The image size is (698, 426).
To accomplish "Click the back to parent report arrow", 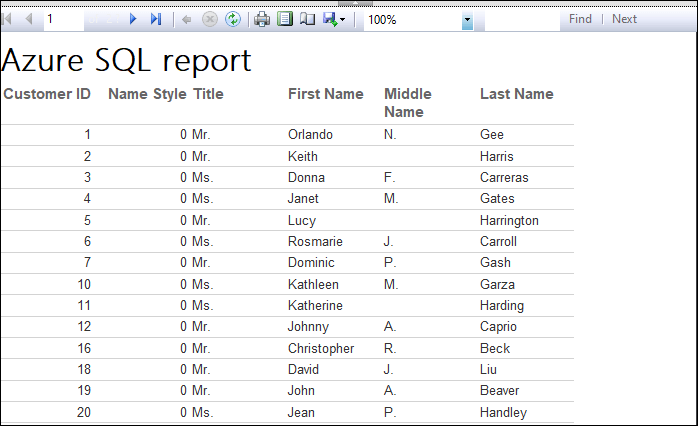I will pyautogui.click(x=187, y=20).
